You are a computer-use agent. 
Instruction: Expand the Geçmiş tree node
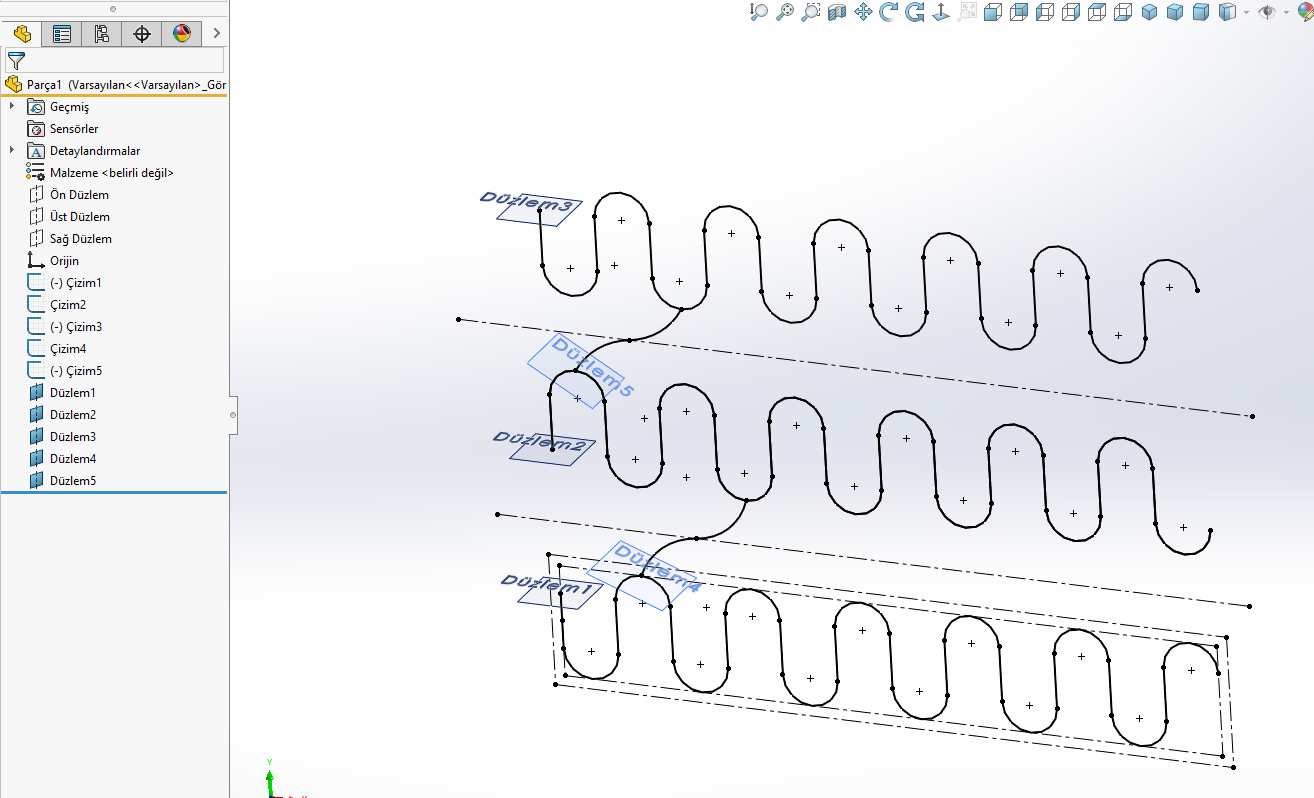coord(12,106)
